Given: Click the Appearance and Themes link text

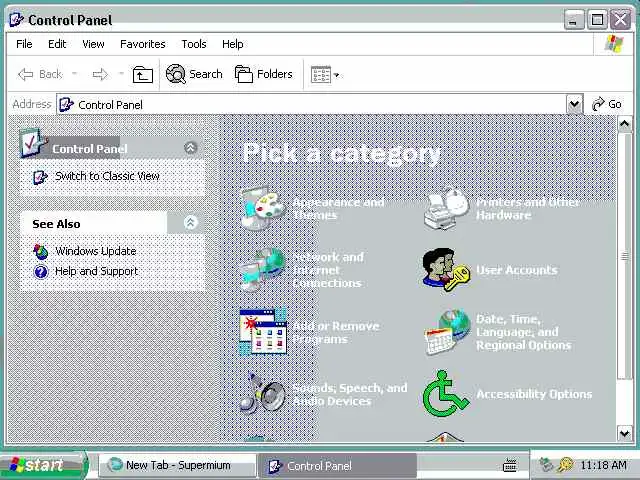Looking at the screenshot, I should point(338,209).
